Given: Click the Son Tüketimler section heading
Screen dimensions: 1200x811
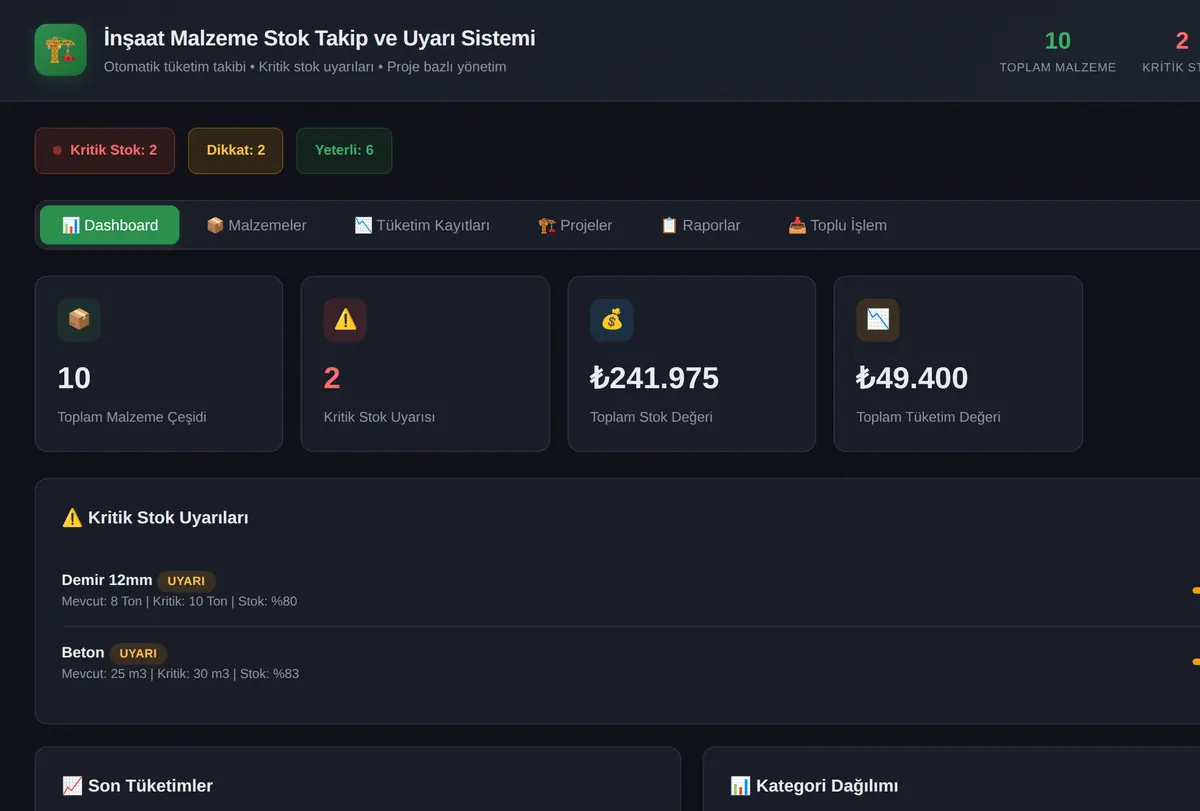Looking at the screenshot, I should [x=137, y=786].
